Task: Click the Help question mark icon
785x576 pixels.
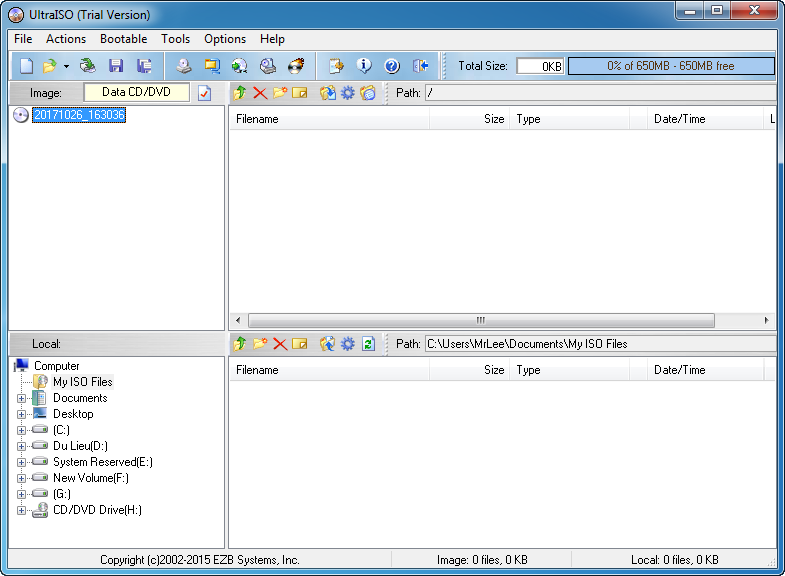Action: pos(392,66)
